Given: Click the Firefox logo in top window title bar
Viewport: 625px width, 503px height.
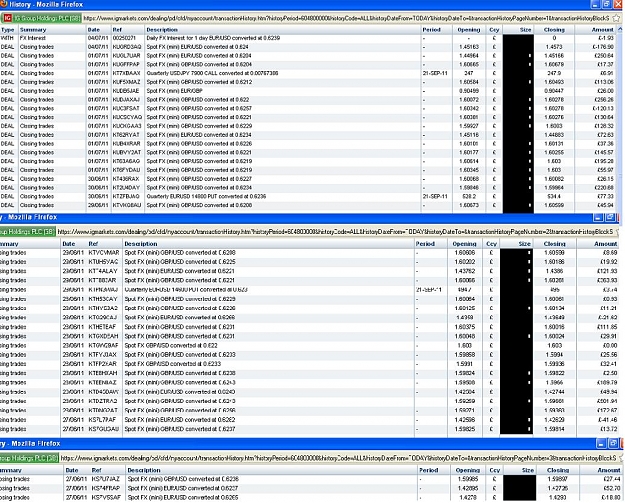Looking at the screenshot, I should coord(3,4).
